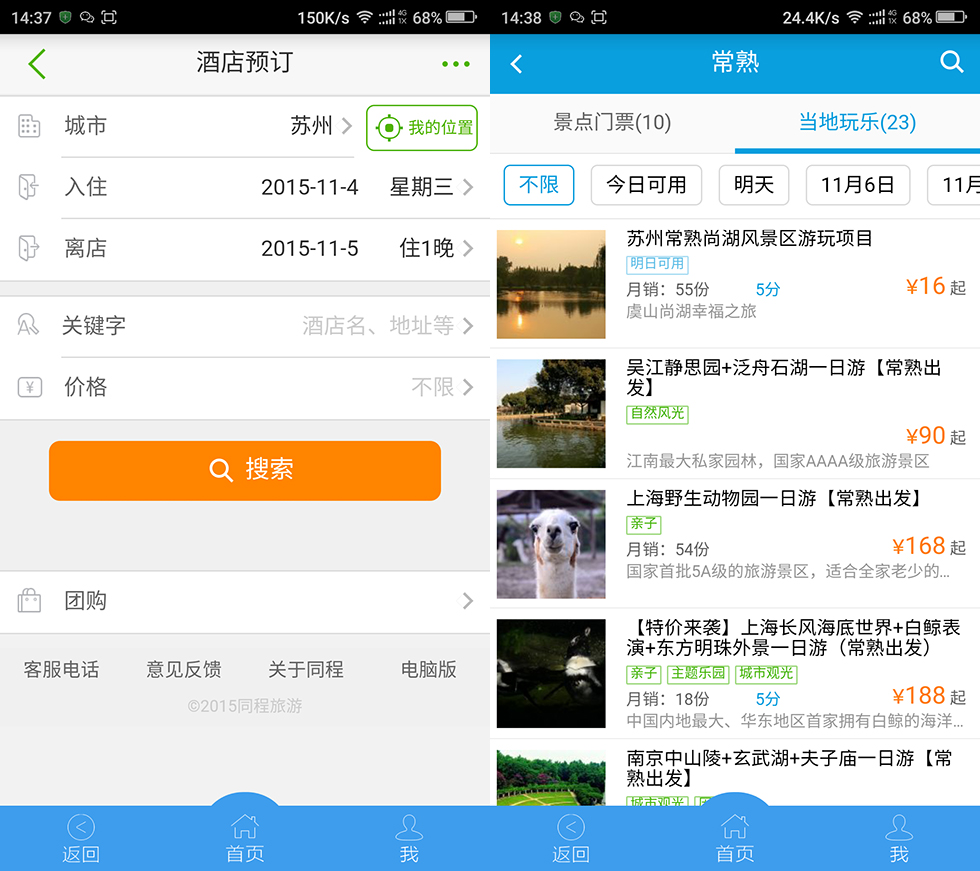Screen dimensions: 980x871
Task: Tap the 明日可用 tag
Action: pyautogui.click(x=658, y=264)
